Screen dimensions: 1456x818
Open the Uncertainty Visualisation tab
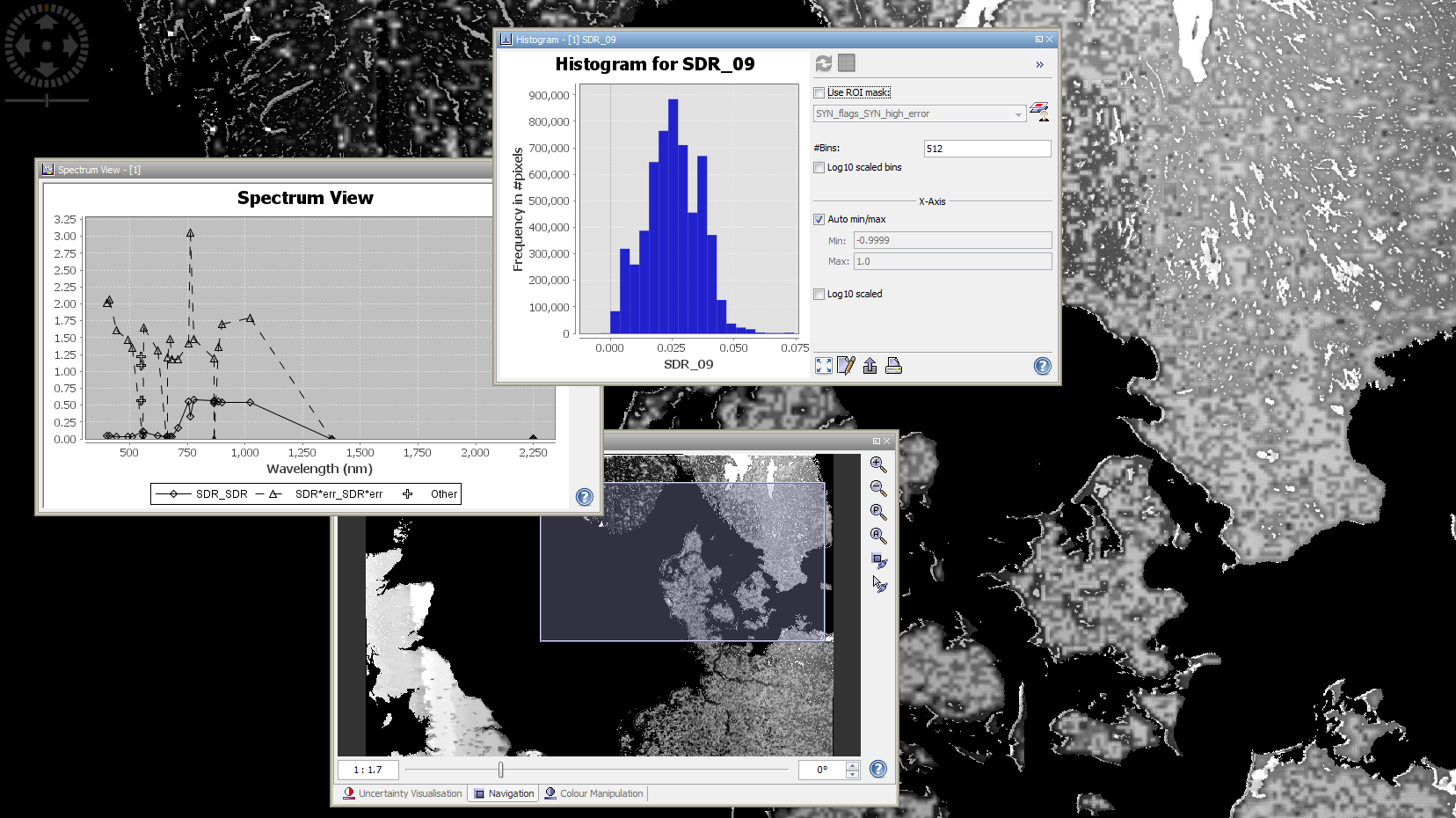pos(403,793)
